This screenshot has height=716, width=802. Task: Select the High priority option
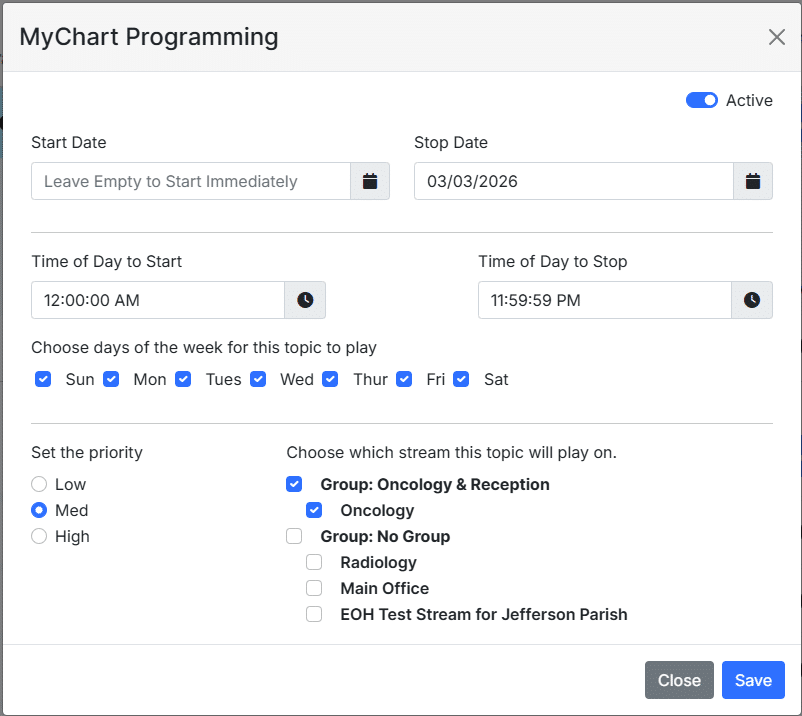pyautogui.click(x=39, y=536)
